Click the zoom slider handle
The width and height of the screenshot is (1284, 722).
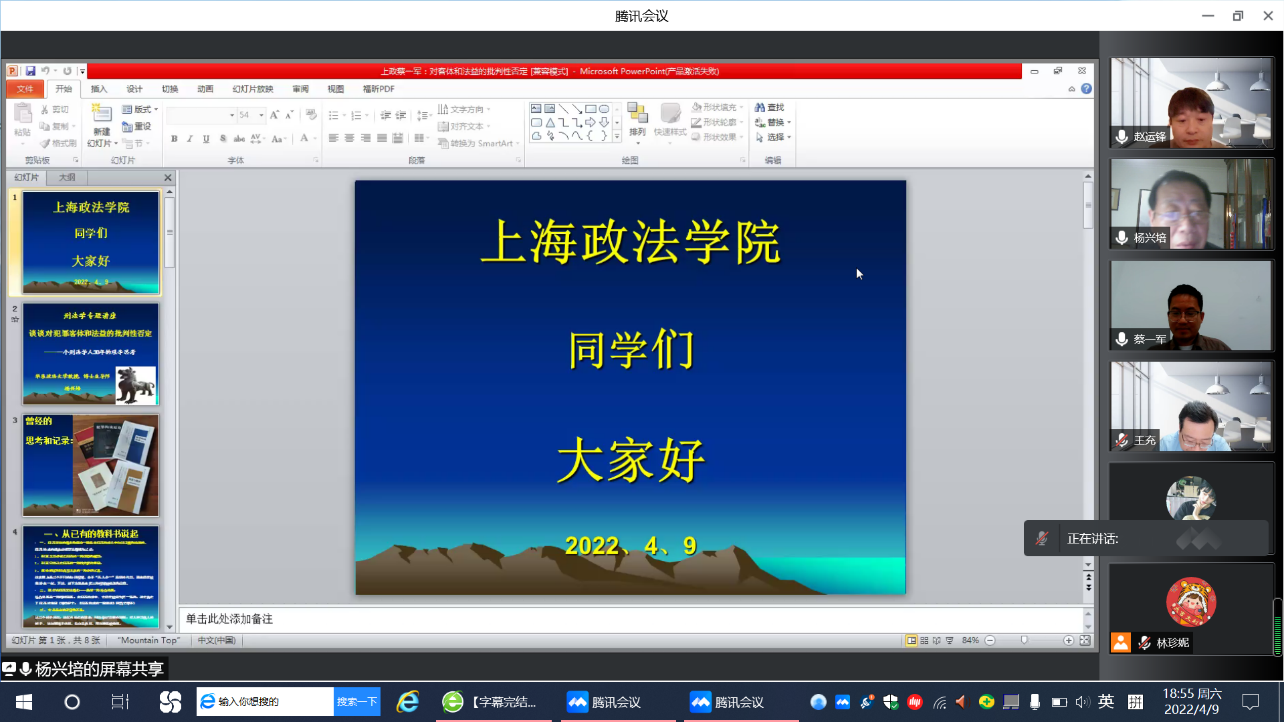1024,640
